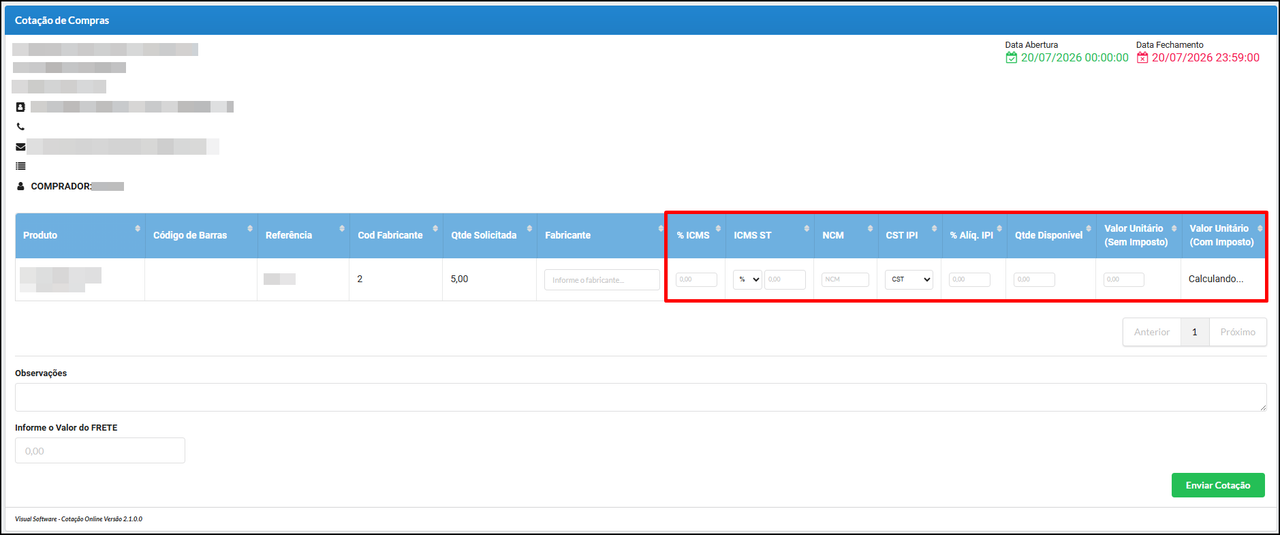Click the Cotação de Compras header title
The image size is (1280, 535).
point(62,20)
